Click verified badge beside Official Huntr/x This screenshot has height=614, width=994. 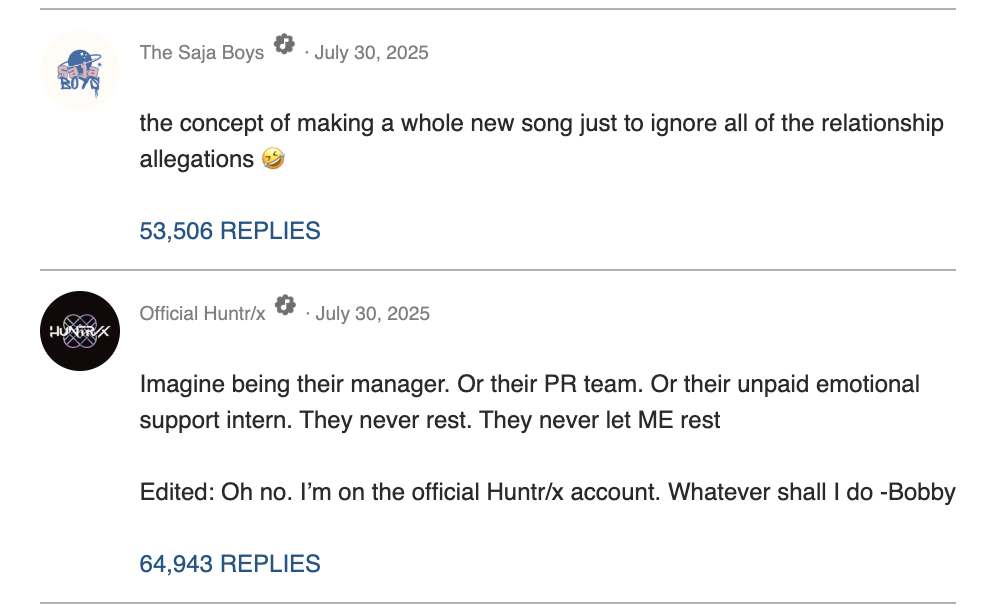click(286, 306)
